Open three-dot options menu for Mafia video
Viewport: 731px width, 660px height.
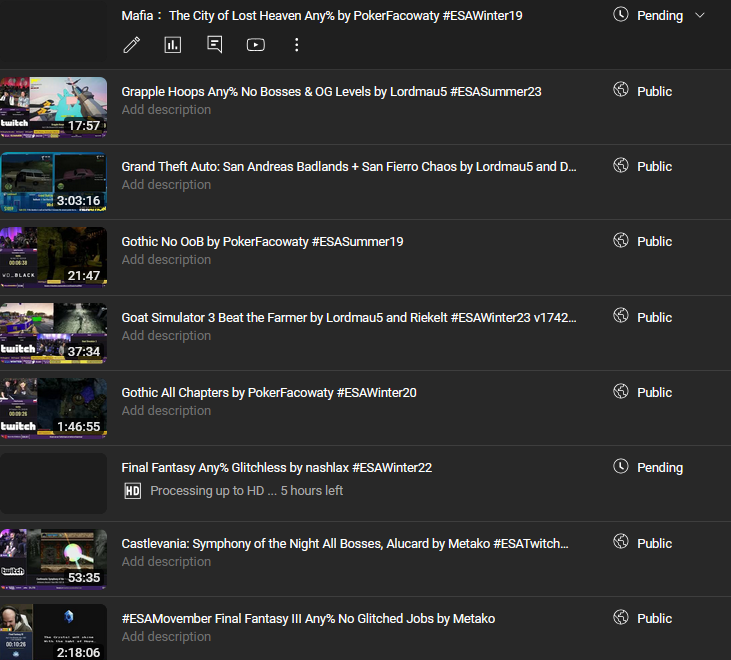297,45
